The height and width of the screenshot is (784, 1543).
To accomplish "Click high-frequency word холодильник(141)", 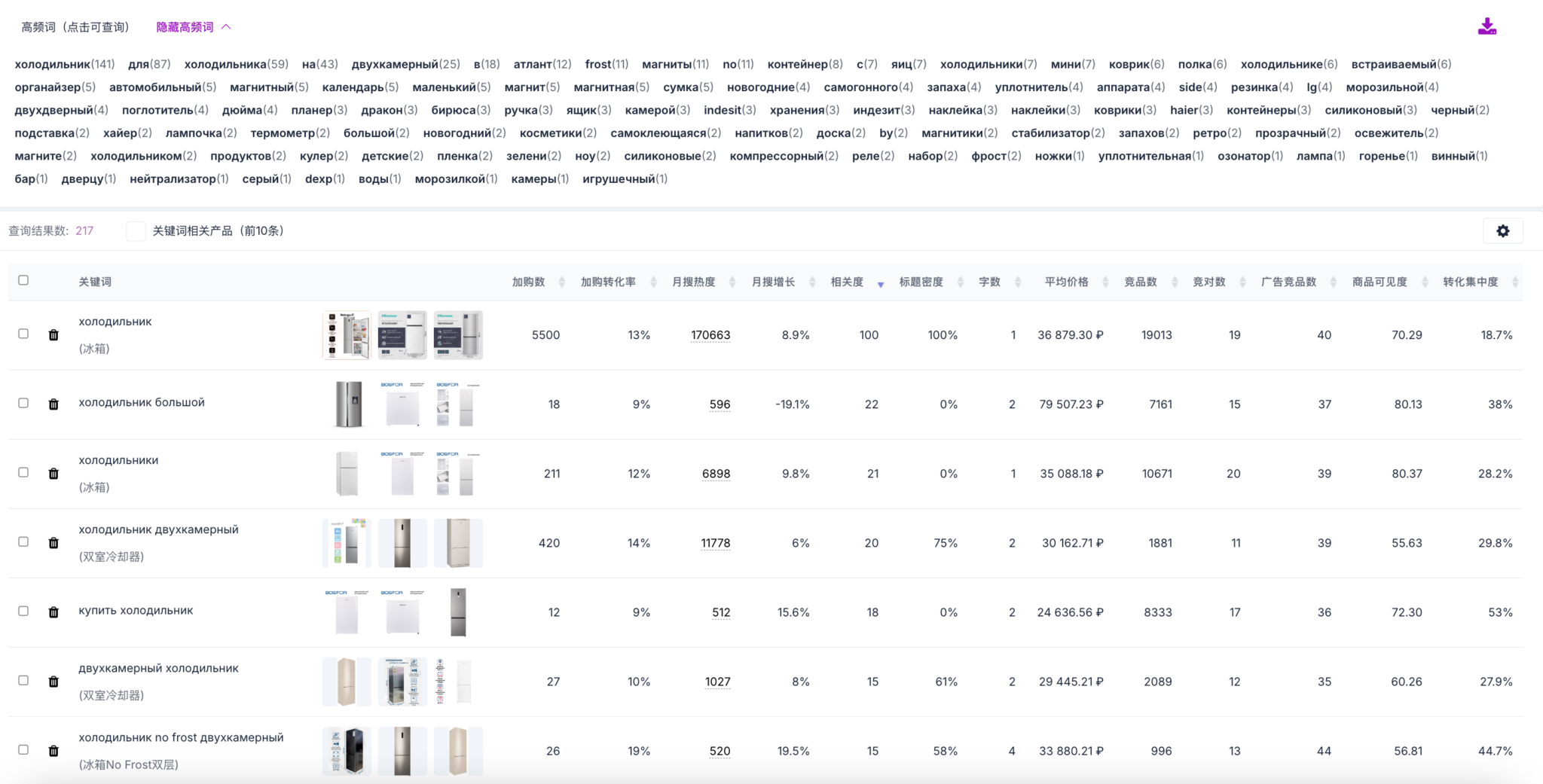I will point(65,64).
